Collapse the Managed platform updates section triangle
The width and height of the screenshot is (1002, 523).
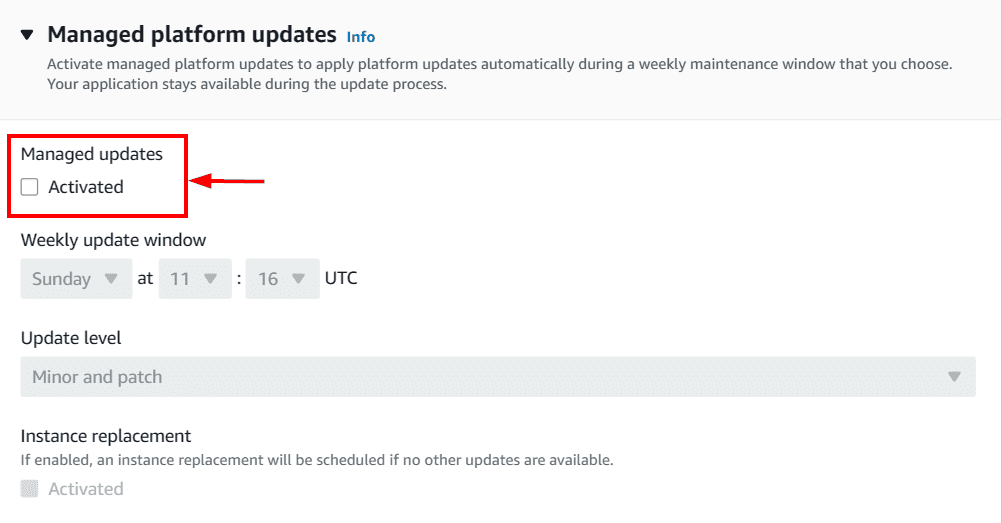tap(27, 35)
